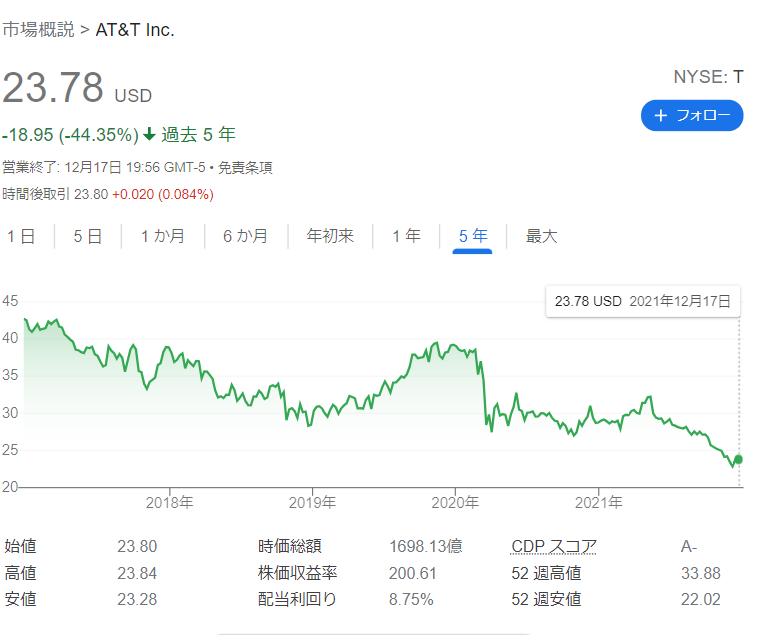
Task: Show the 最大 maximum range chart
Action: (541, 236)
